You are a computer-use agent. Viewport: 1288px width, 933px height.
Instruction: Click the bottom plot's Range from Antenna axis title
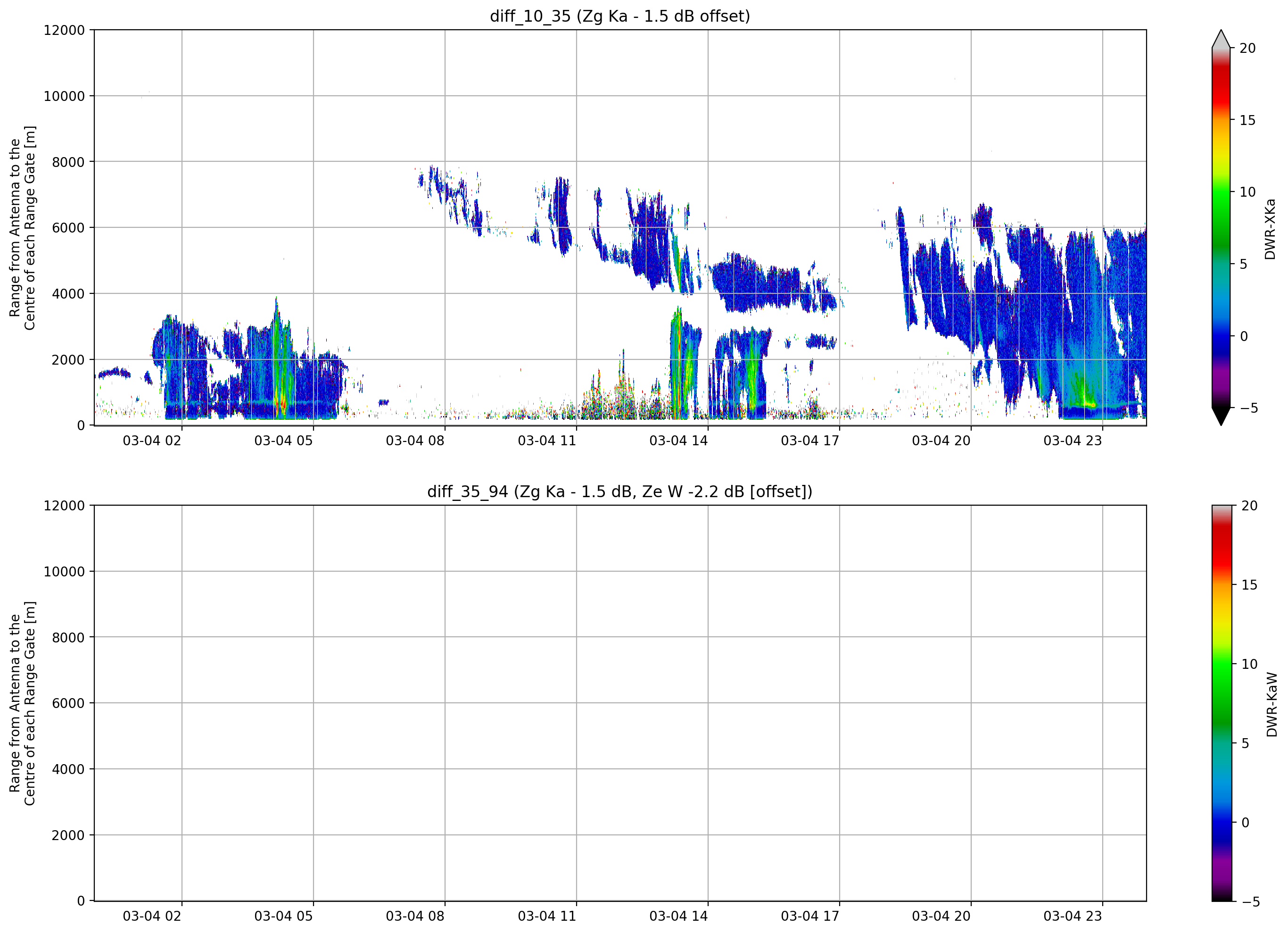click(x=22, y=703)
